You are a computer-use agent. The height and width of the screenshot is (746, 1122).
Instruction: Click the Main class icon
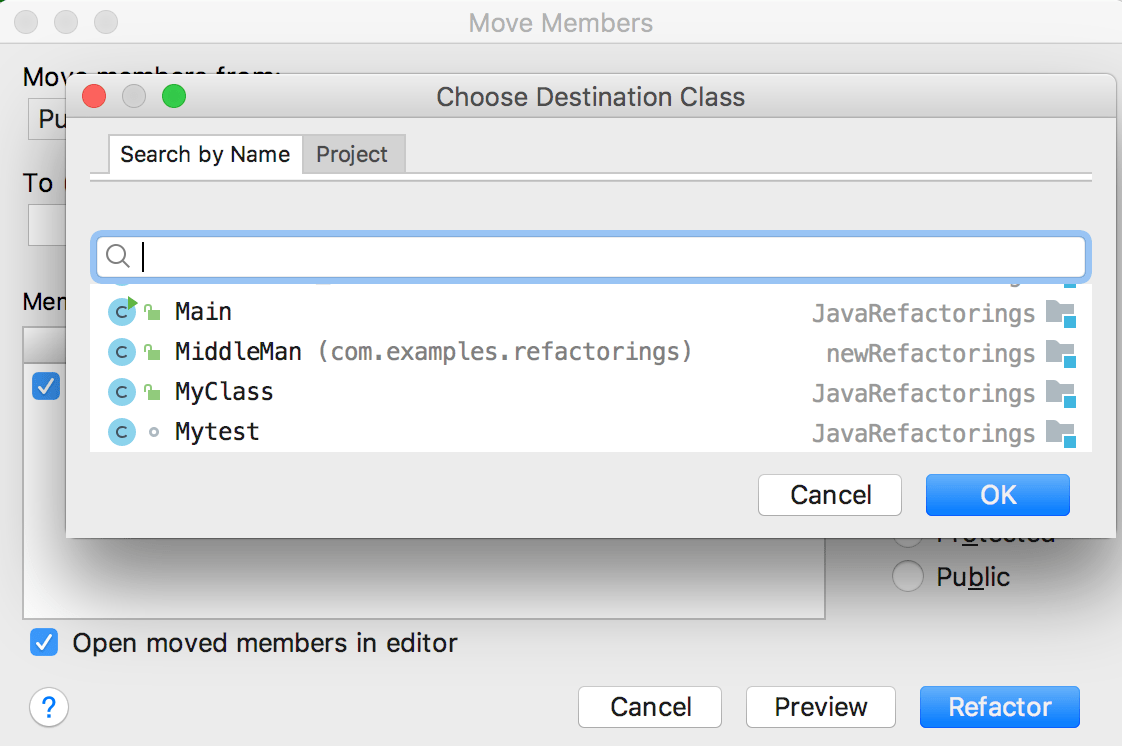pos(121,312)
